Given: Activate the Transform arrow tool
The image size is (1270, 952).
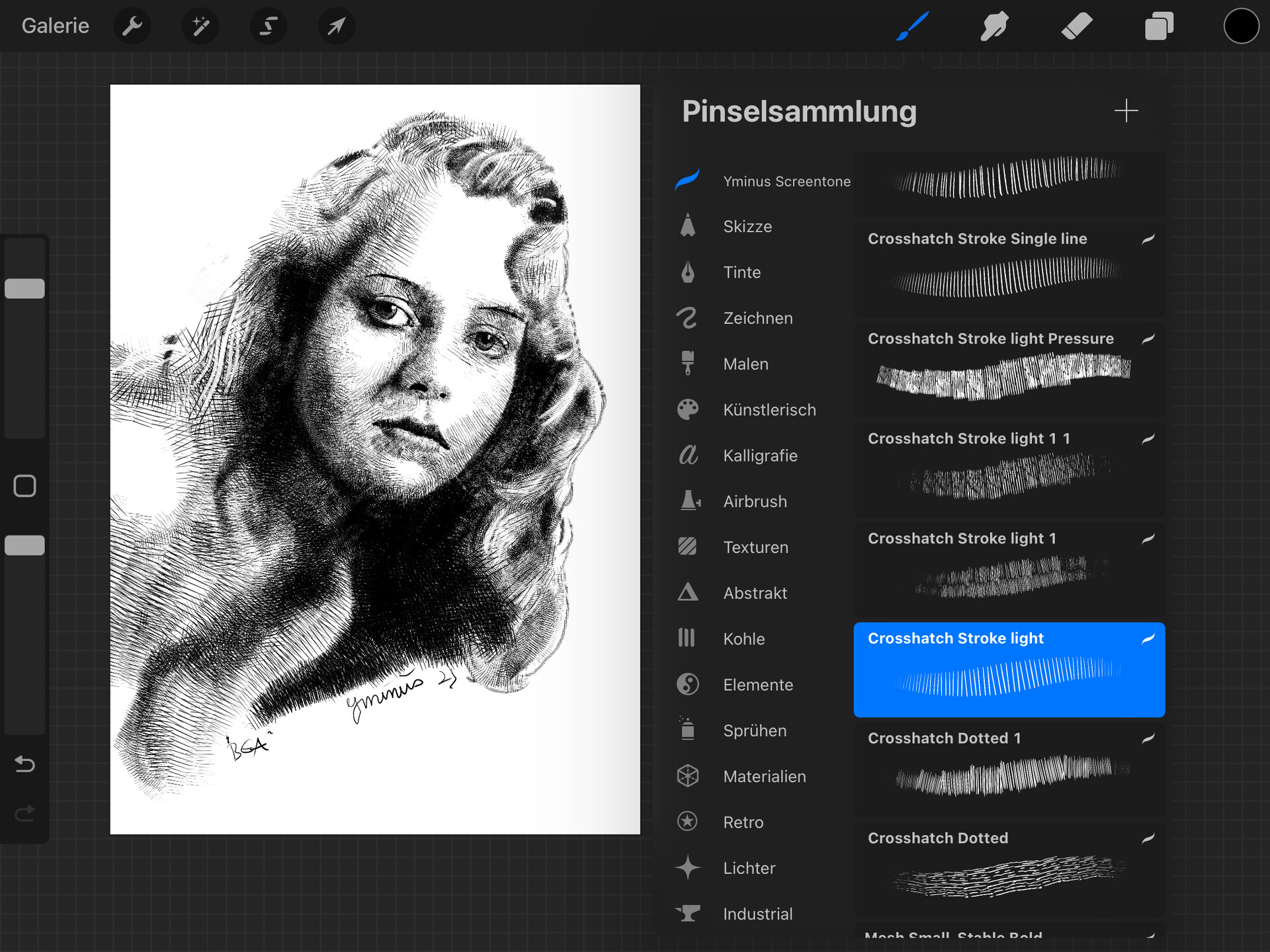Looking at the screenshot, I should pos(337,26).
